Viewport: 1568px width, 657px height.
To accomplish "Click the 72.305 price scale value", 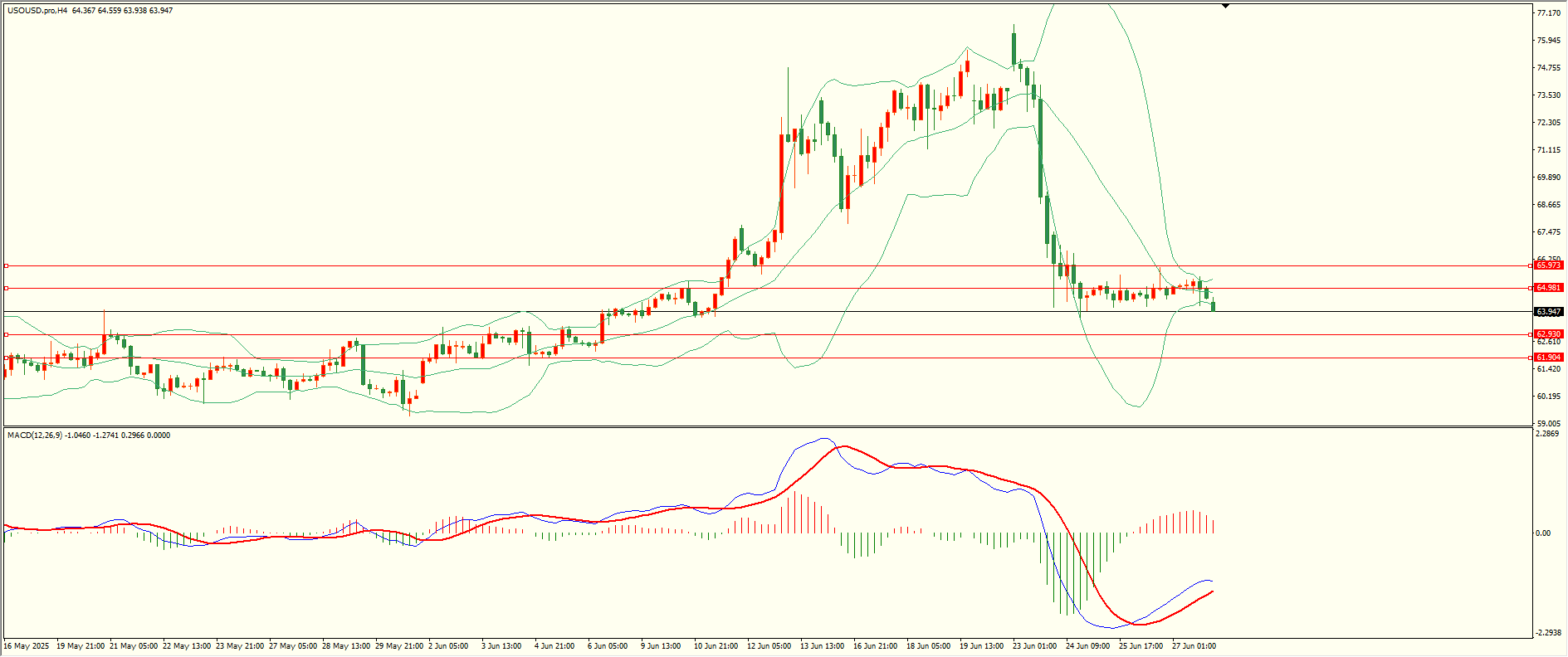I will (x=1550, y=123).
